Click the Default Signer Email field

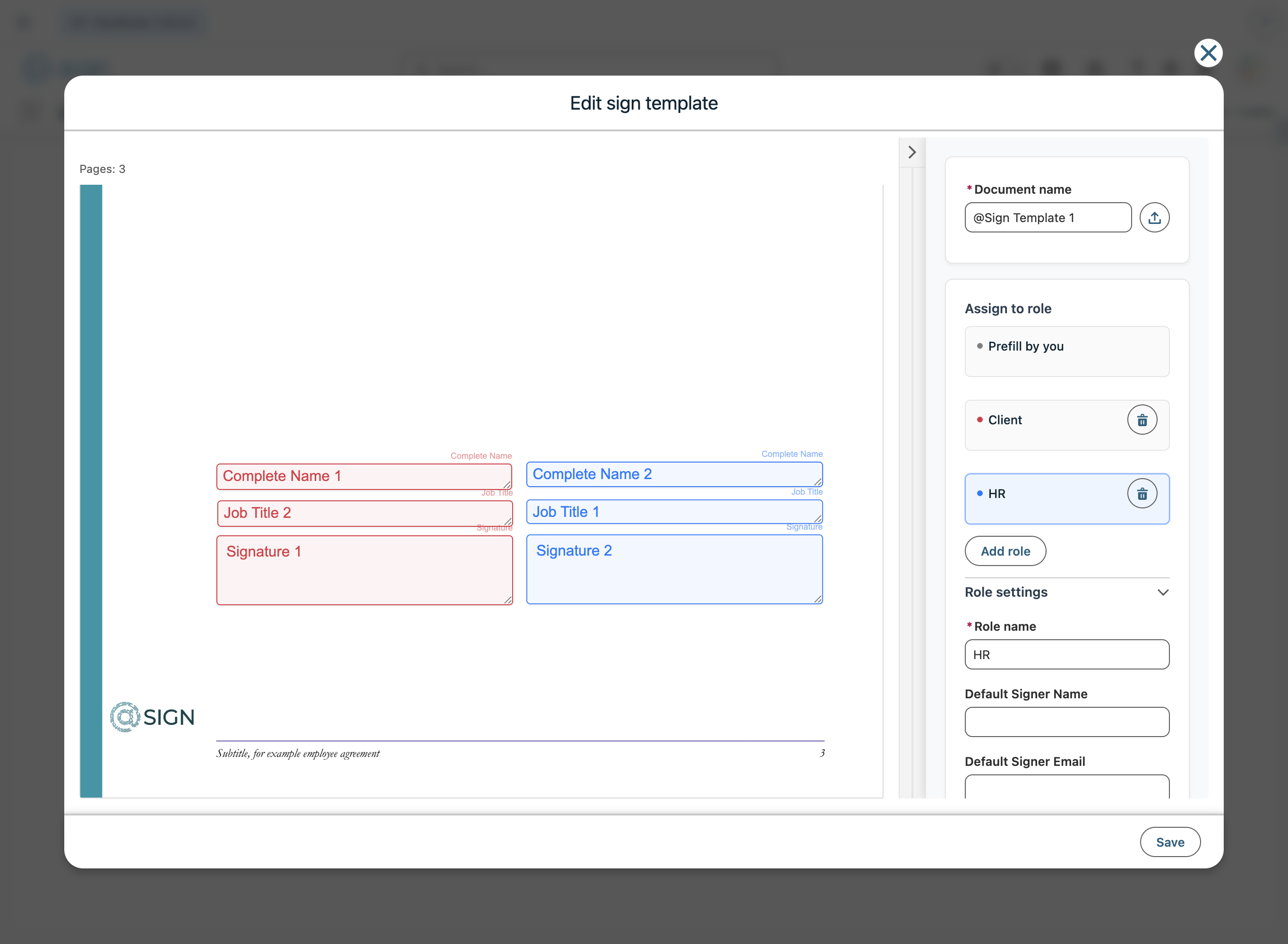click(x=1066, y=786)
